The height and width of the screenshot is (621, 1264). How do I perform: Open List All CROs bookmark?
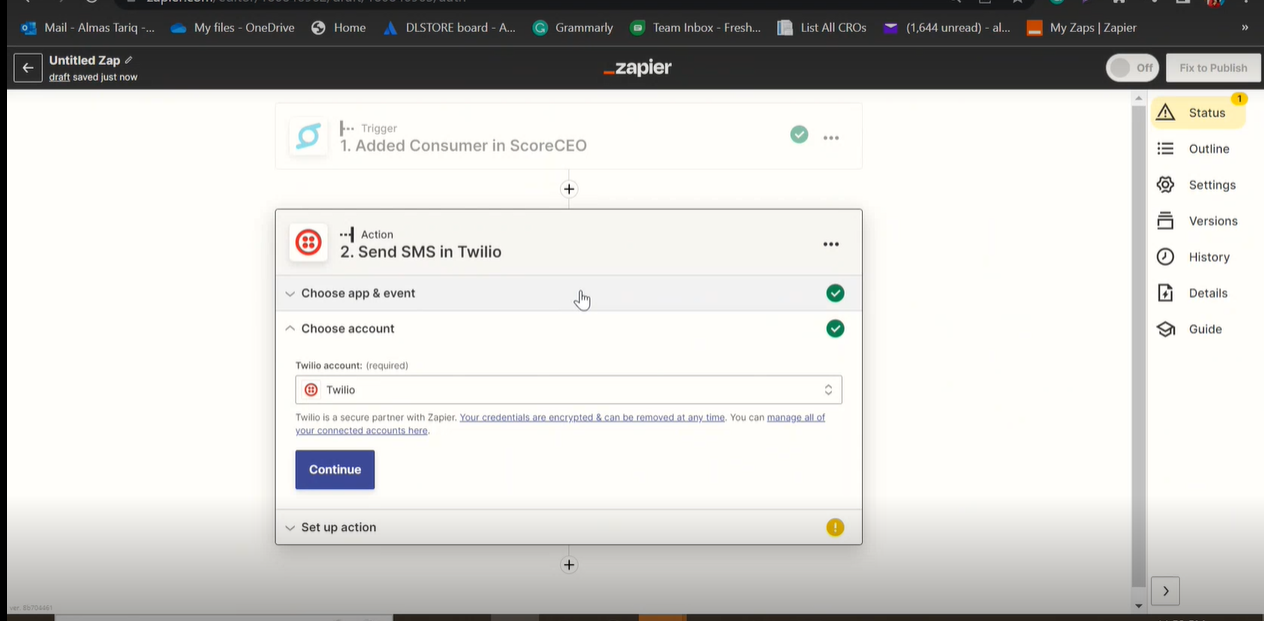[x=822, y=28]
